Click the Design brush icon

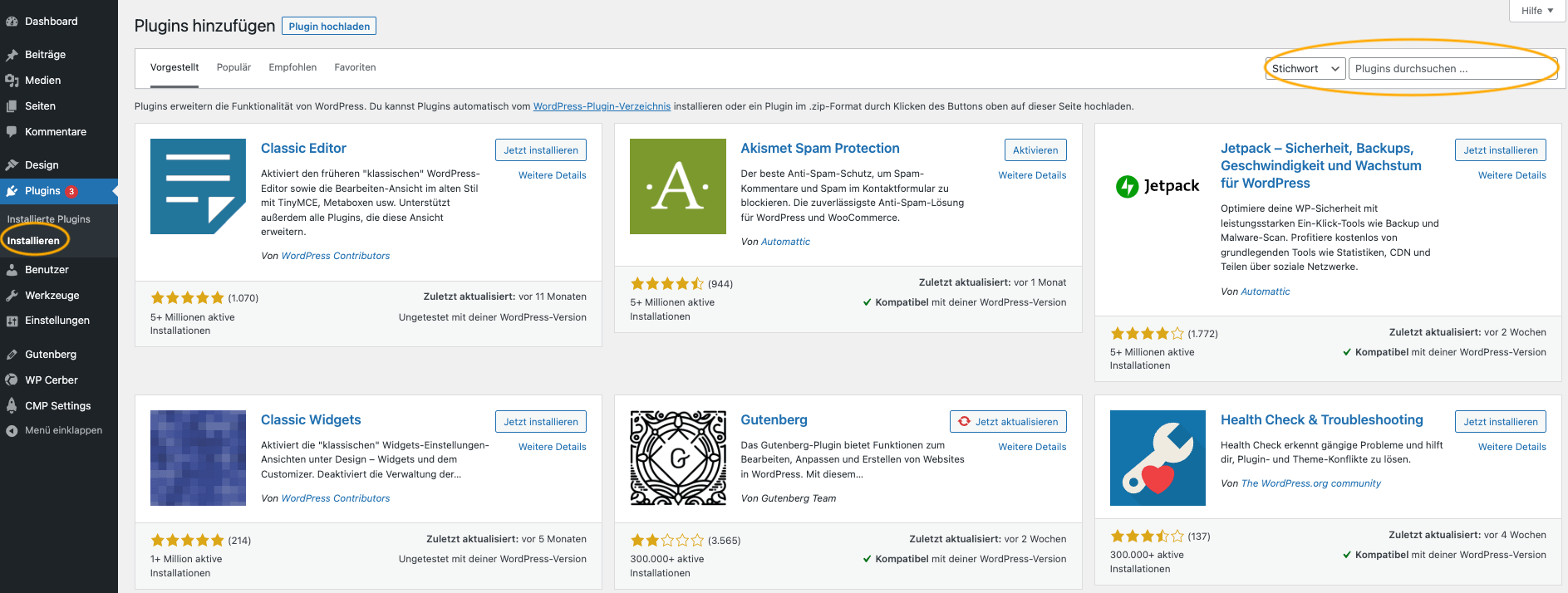click(12, 165)
